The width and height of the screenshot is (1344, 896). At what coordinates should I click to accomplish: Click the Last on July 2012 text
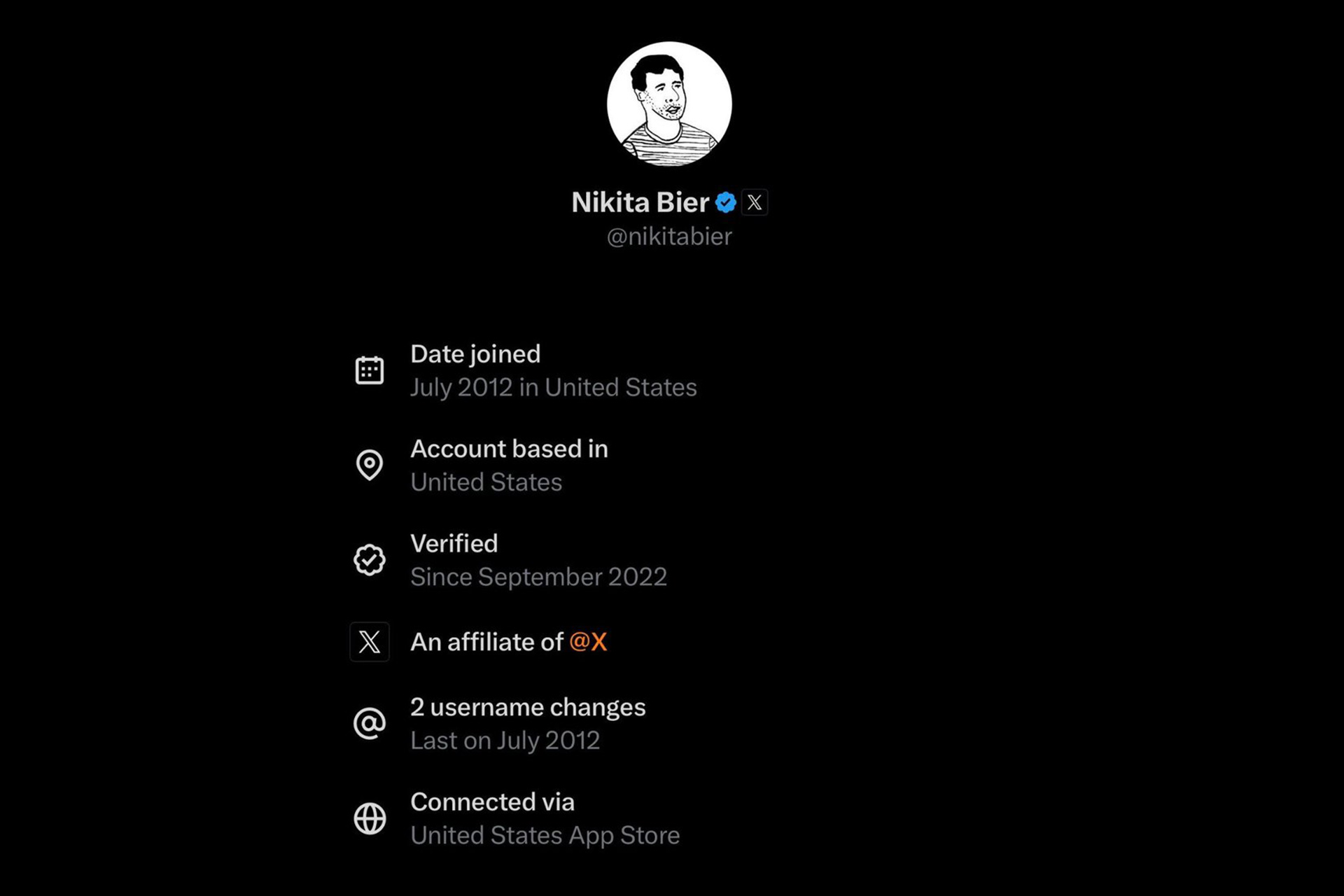point(505,741)
